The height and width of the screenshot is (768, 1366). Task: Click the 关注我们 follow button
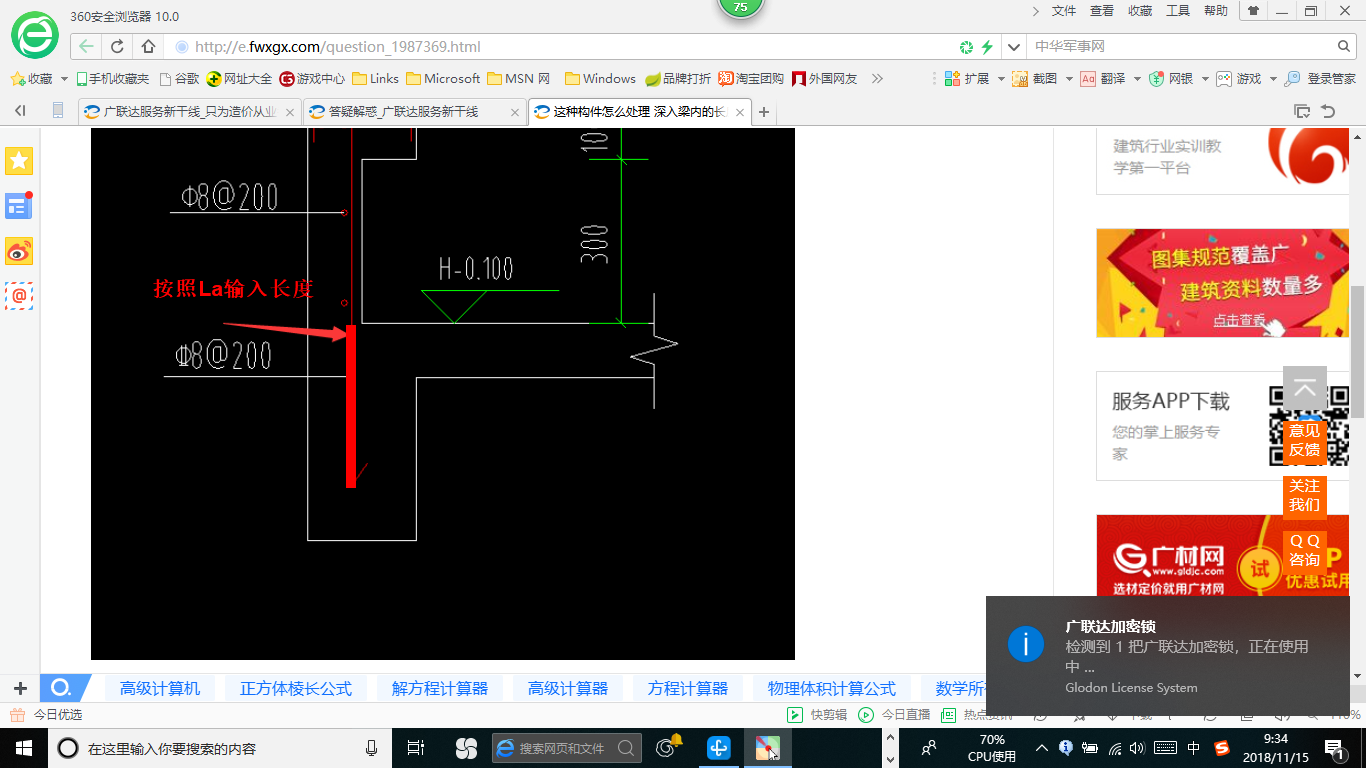pyautogui.click(x=1304, y=495)
